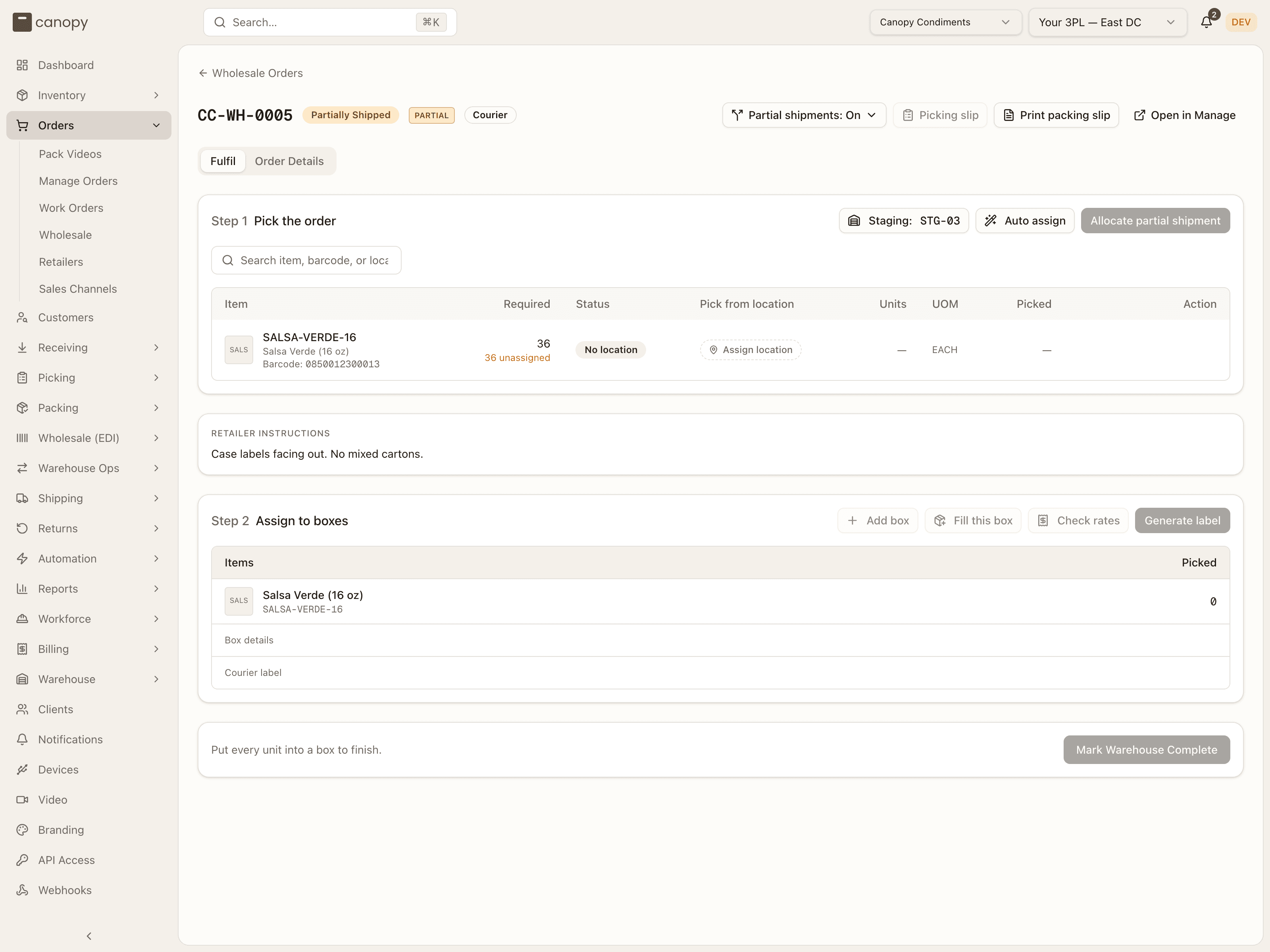Image resolution: width=1270 pixels, height=952 pixels.
Task: Click Assign location for SALSA-VERDE-16
Action: click(x=750, y=349)
